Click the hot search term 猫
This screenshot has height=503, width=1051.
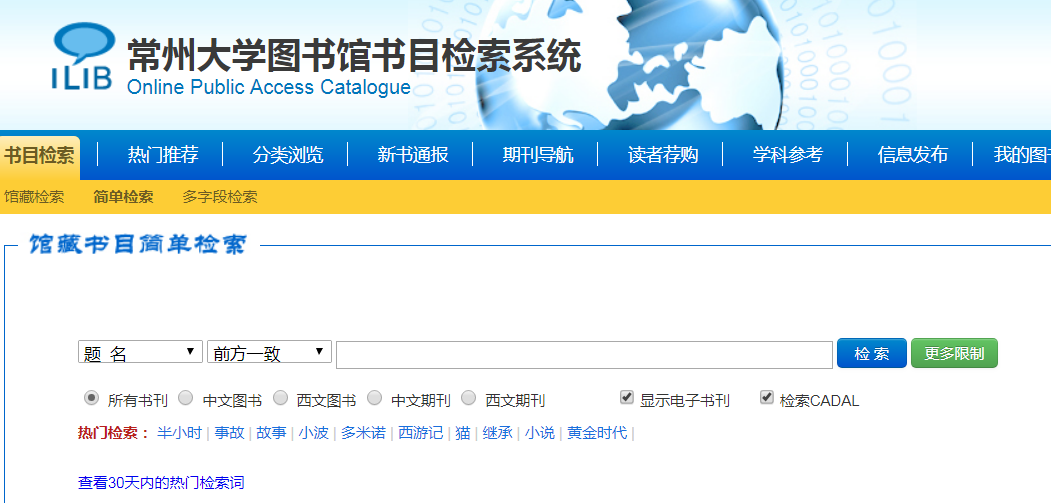point(463,433)
